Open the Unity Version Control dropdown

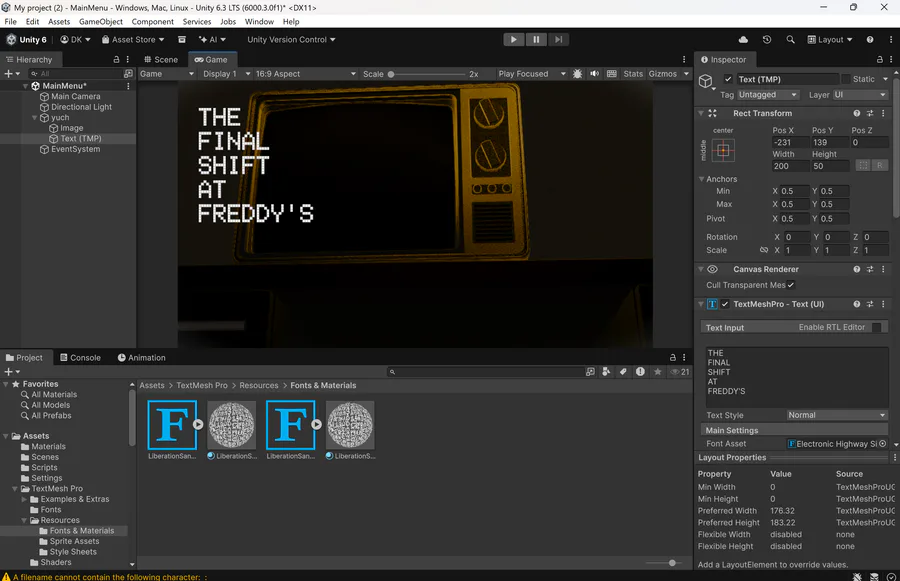291,40
